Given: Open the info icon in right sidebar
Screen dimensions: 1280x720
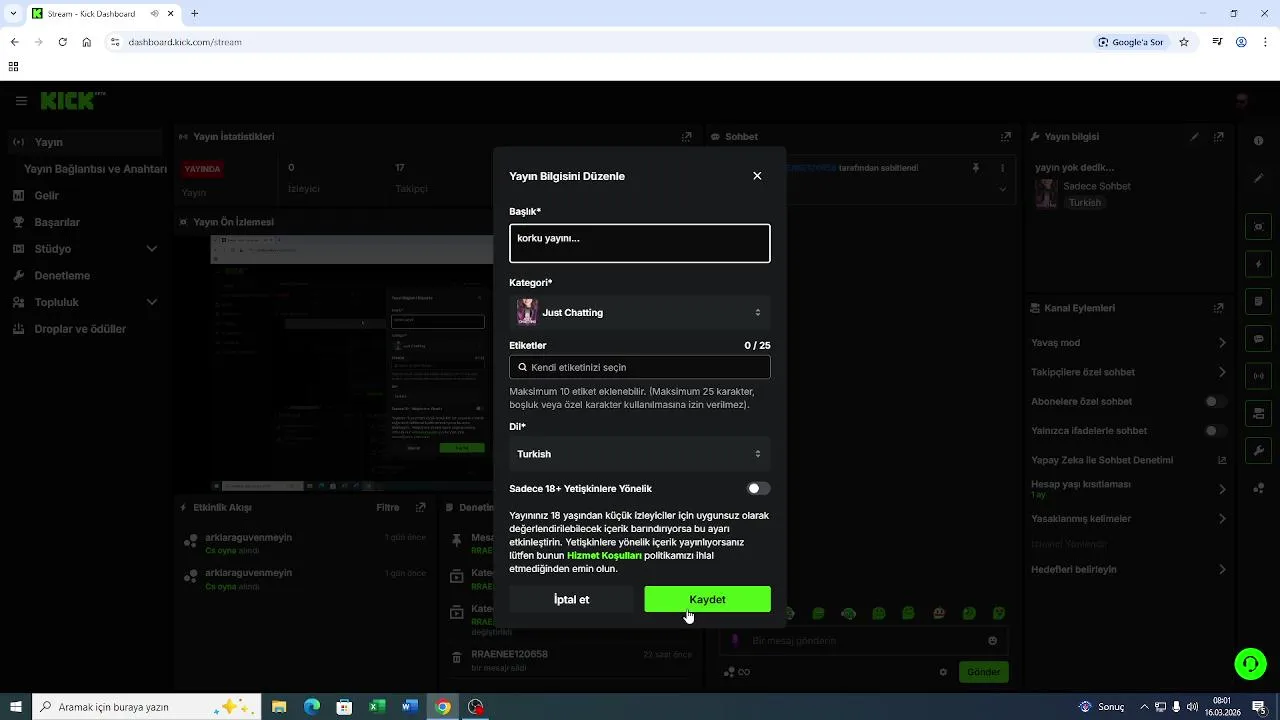Looking at the screenshot, I should [1258, 141].
